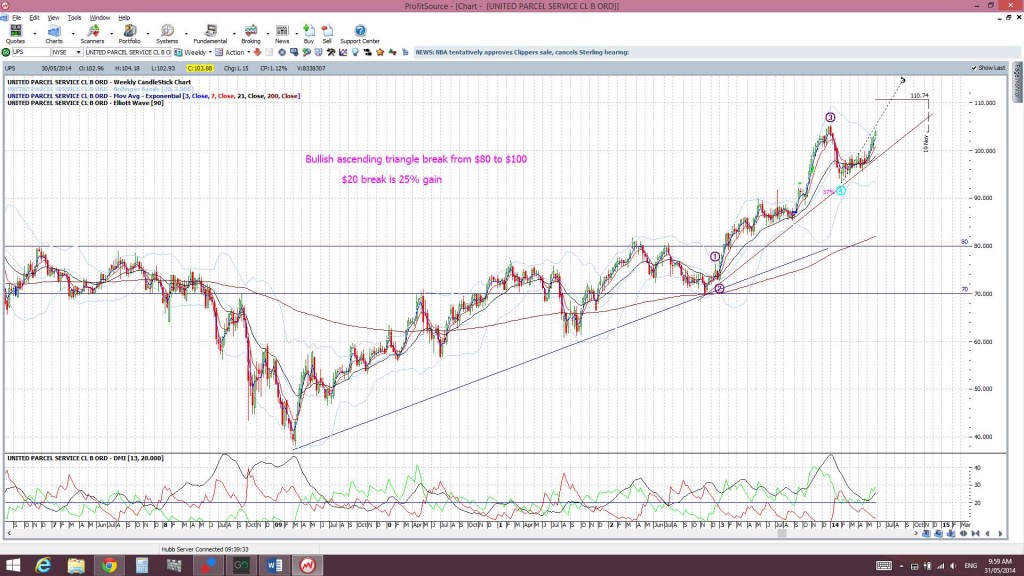The height and width of the screenshot is (576, 1024).
Task: Click the first blue chart icon at bottom right
Action: coord(926,534)
